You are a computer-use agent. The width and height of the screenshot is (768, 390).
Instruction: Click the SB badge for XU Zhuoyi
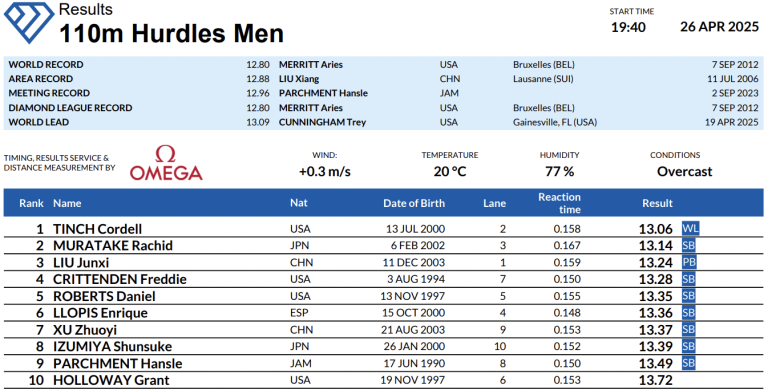click(x=689, y=330)
